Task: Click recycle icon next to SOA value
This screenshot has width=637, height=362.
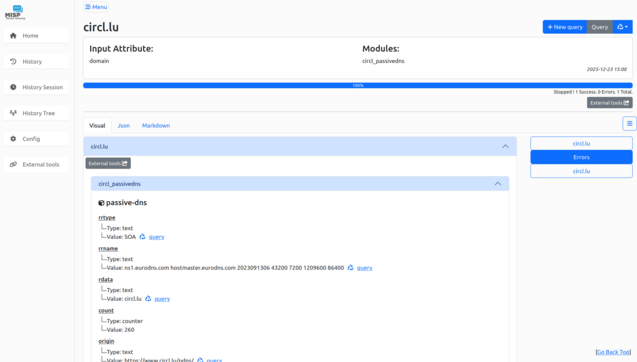Action: tap(142, 236)
